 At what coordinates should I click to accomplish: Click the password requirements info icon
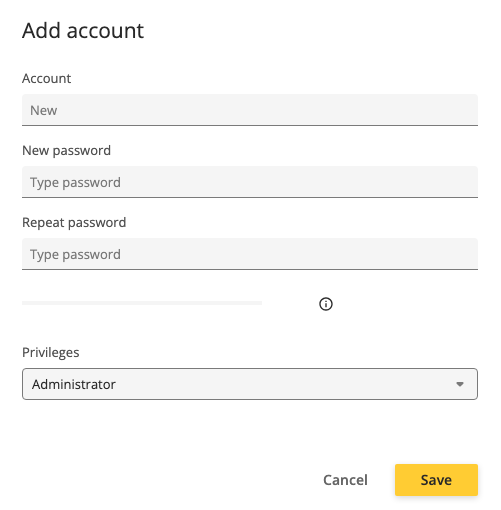pos(326,304)
